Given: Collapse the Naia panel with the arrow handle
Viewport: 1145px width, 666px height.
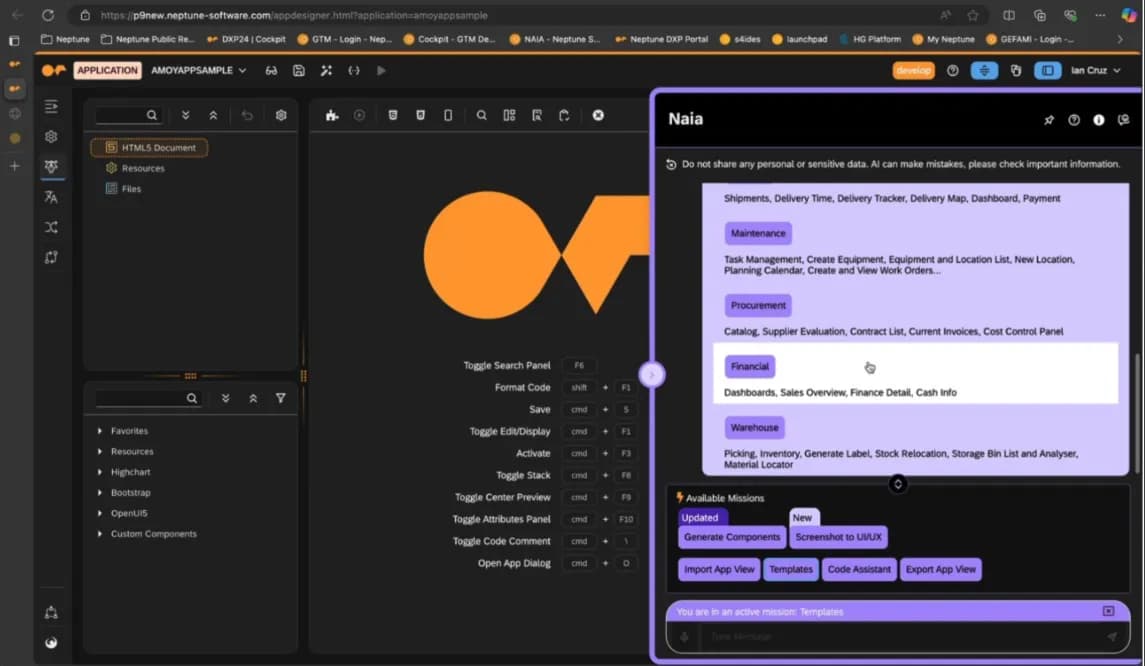Looking at the screenshot, I should (x=652, y=374).
